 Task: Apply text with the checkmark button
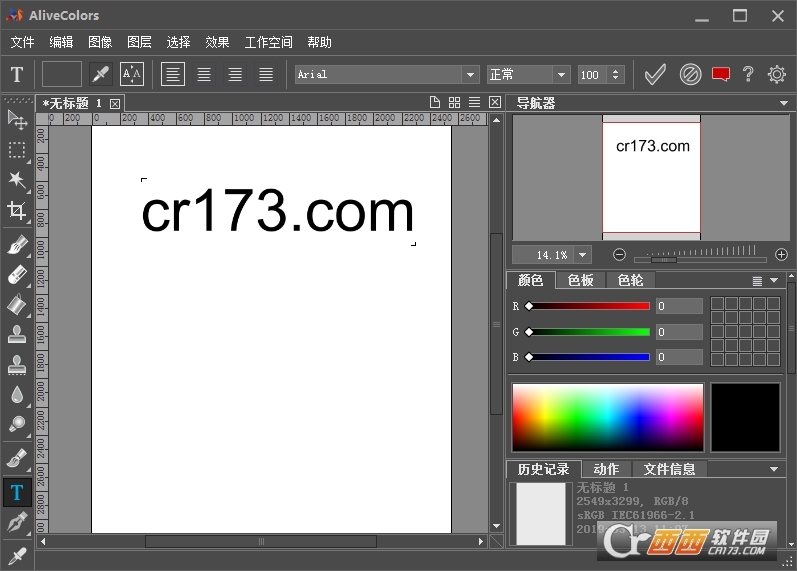pyautogui.click(x=655, y=75)
